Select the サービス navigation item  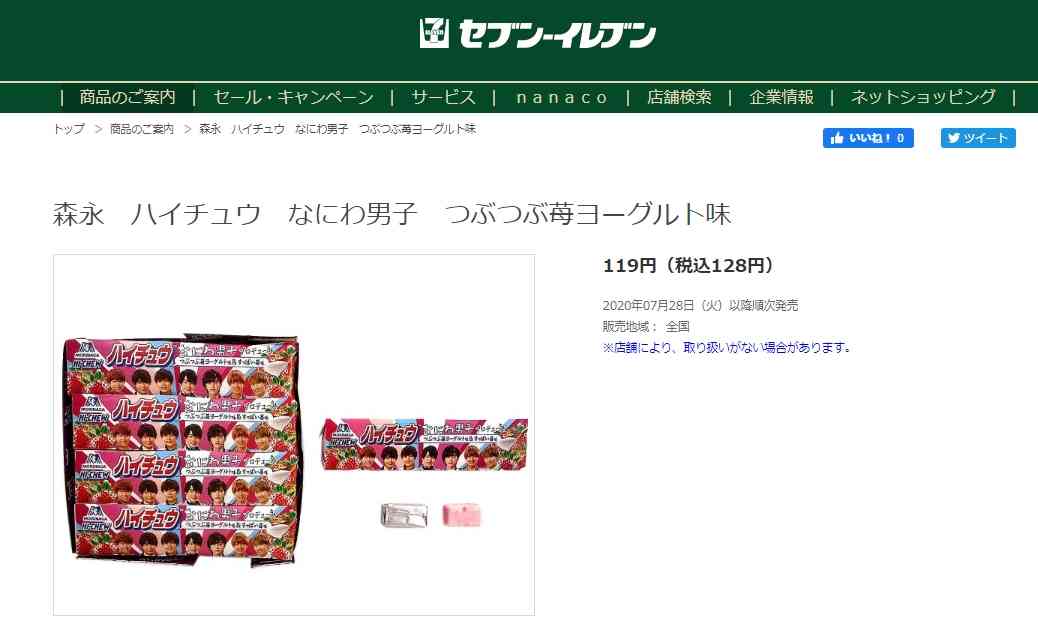click(443, 97)
